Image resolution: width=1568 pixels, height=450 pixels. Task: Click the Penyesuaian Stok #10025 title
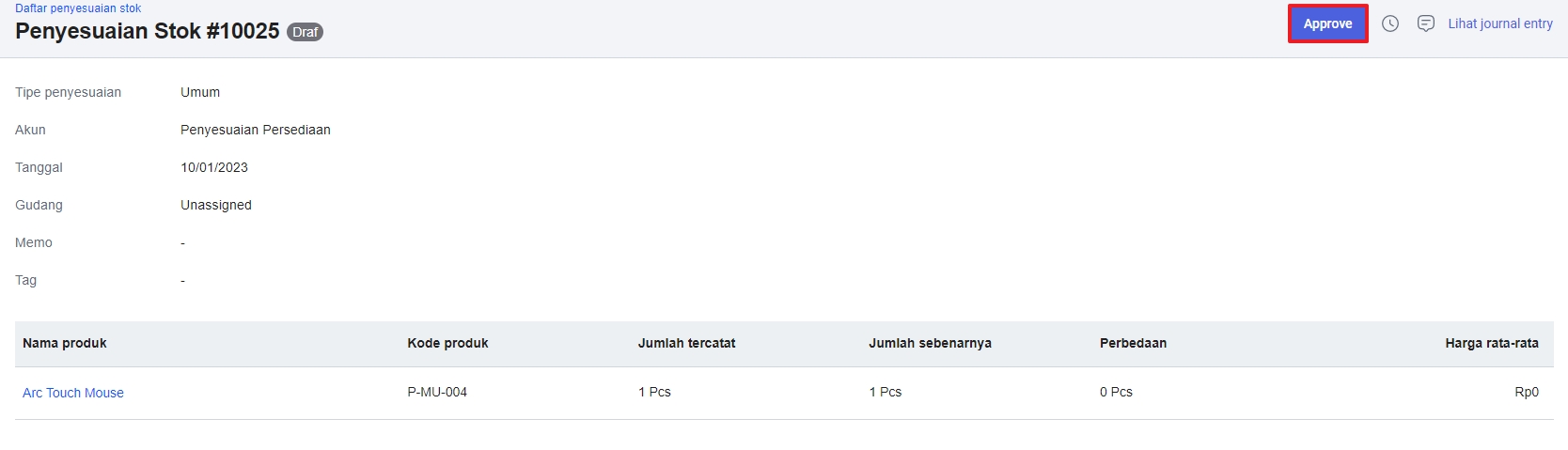148,31
